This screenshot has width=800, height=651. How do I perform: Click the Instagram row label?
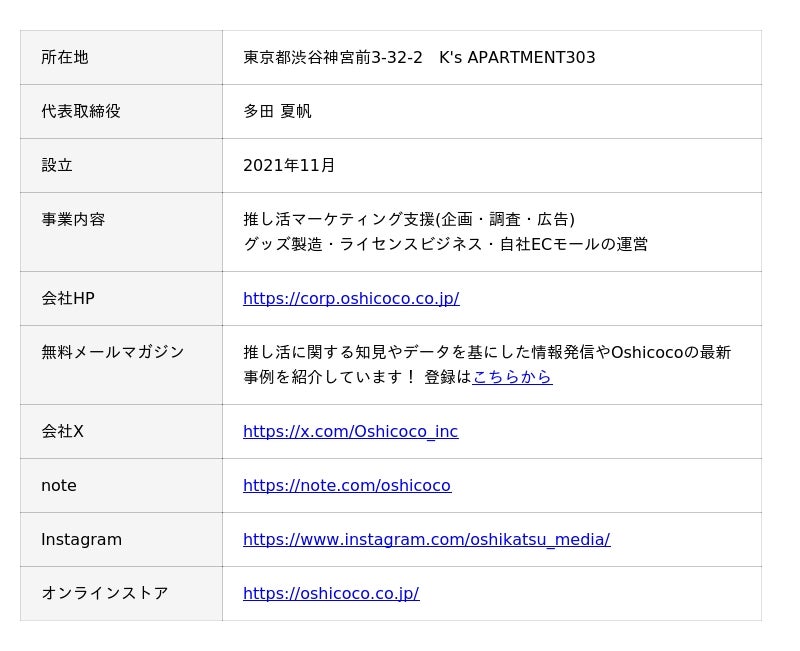pyautogui.click(x=81, y=540)
